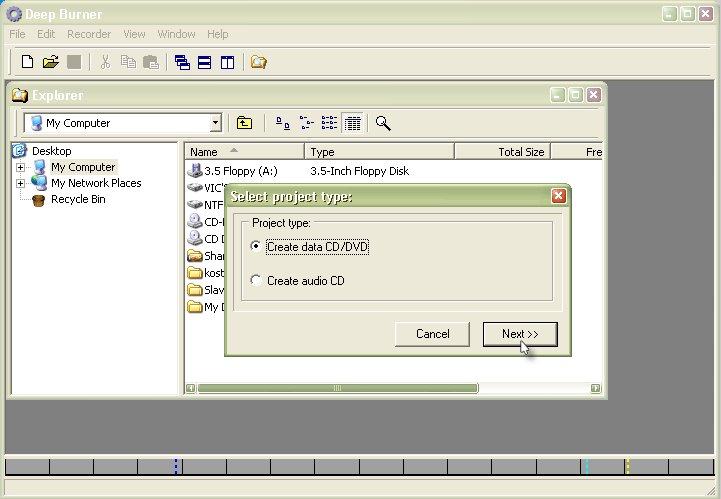Open the Edit menu
This screenshot has width=721, height=499.
click(46, 34)
